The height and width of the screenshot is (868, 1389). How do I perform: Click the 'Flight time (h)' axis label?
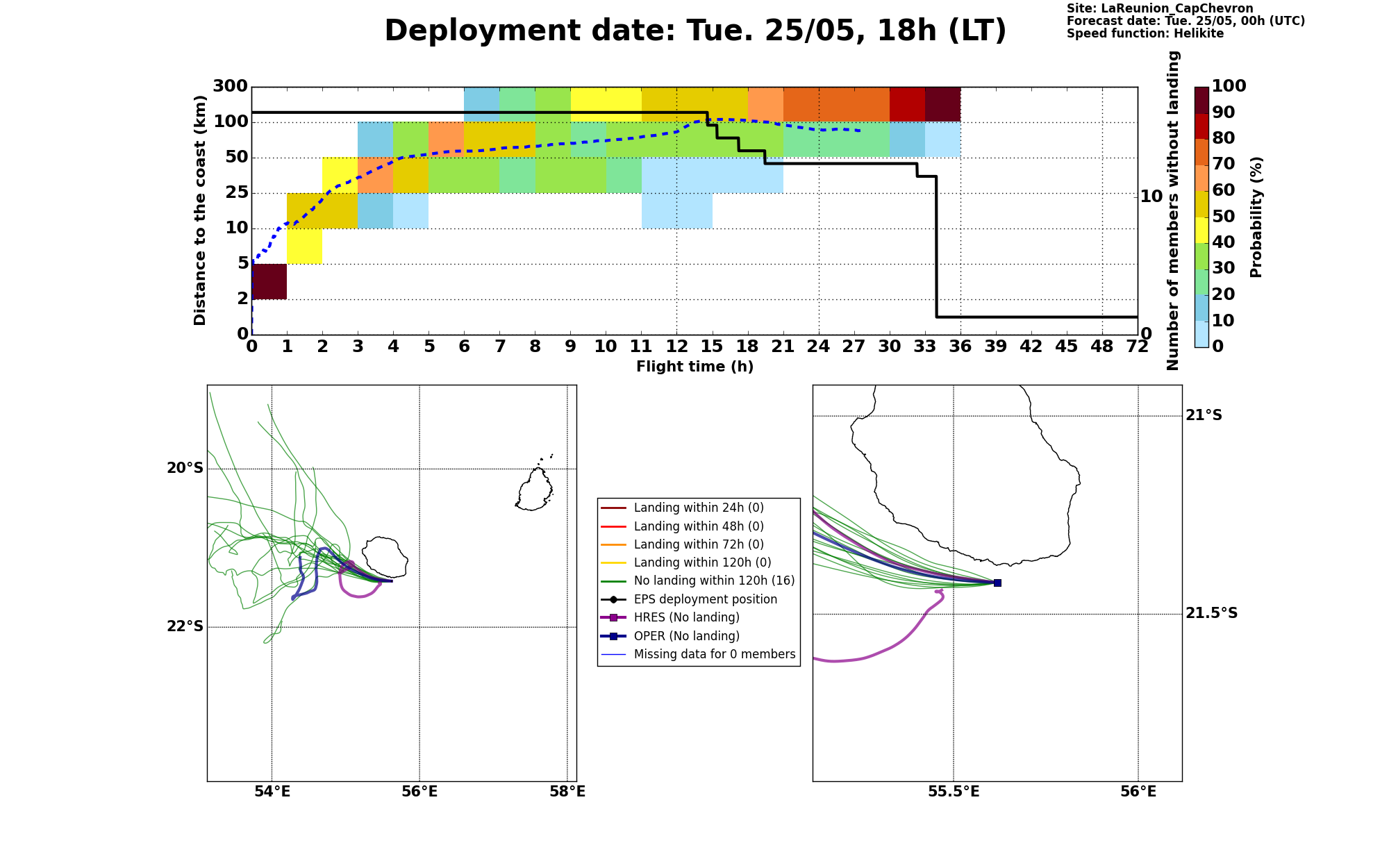click(x=694, y=367)
